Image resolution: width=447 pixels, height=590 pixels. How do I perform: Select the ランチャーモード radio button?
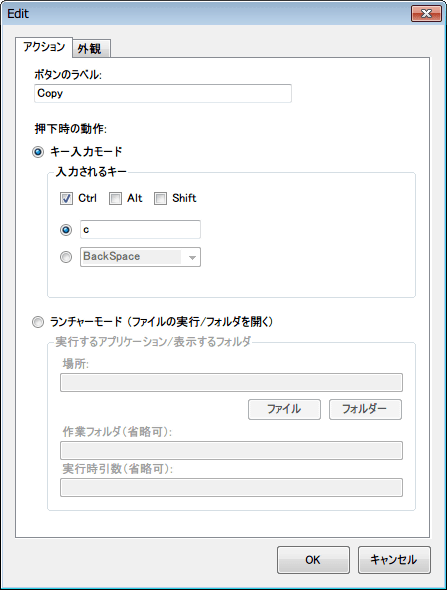[x=38, y=322]
